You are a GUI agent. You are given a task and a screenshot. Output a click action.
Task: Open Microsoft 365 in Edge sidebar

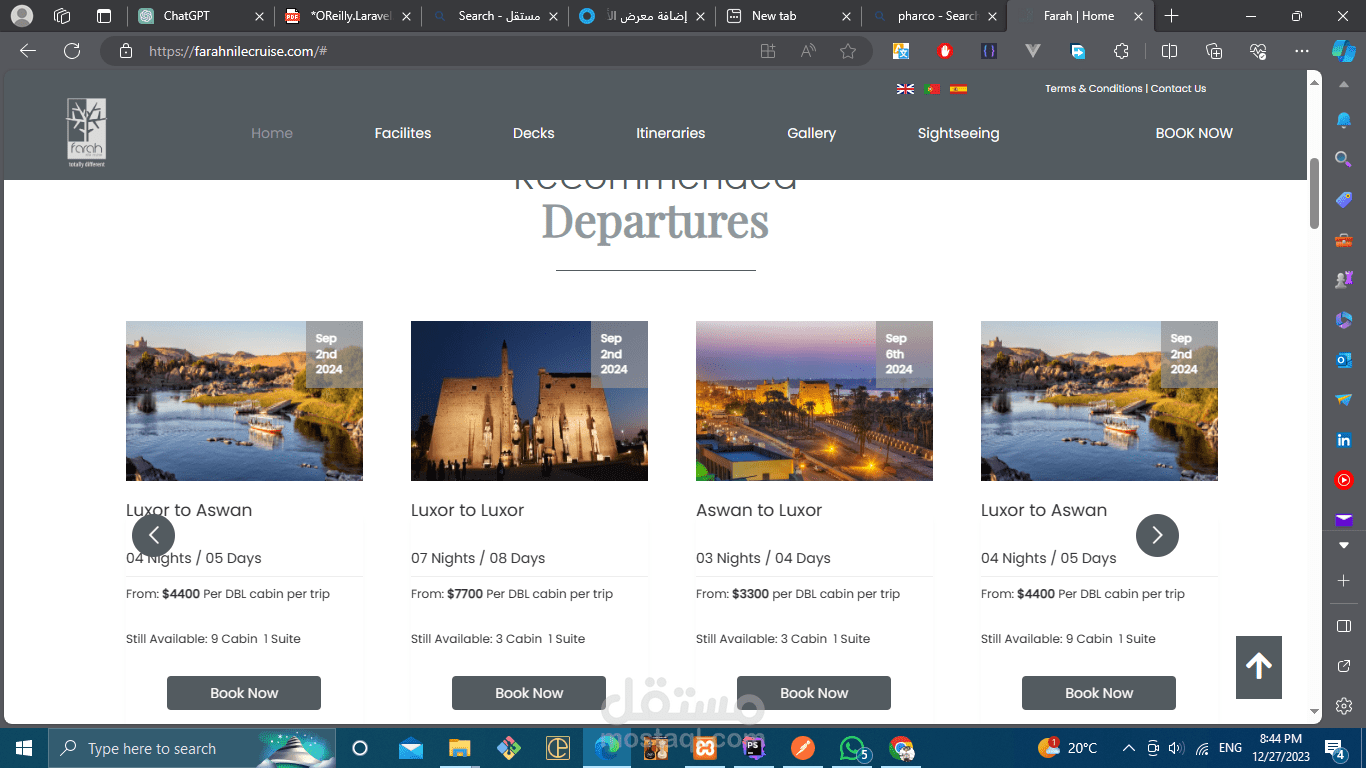1344,320
